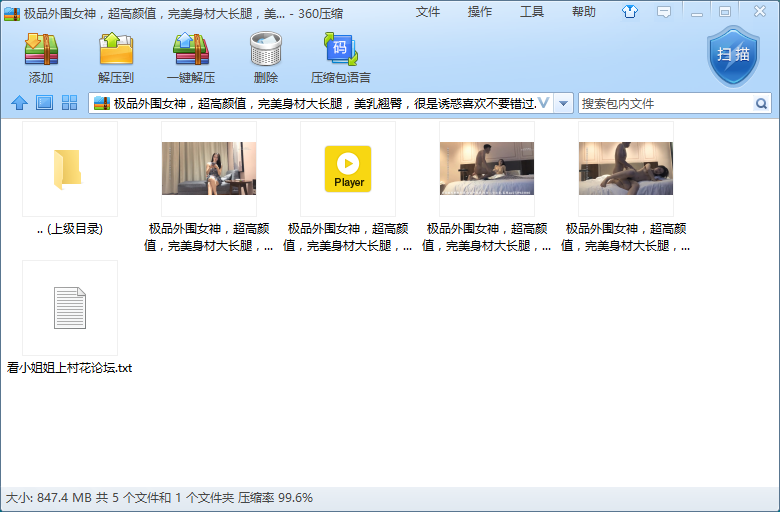780x512 pixels.
Task: Click the 一键解压 (One-click extract) icon
Action: click(191, 49)
